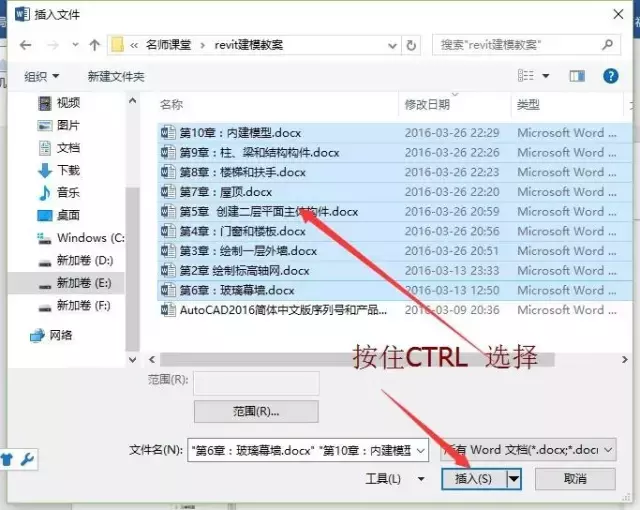Click the 范围(R)... button
Image resolution: width=640 pixels, height=510 pixels.
[x=256, y=411]
